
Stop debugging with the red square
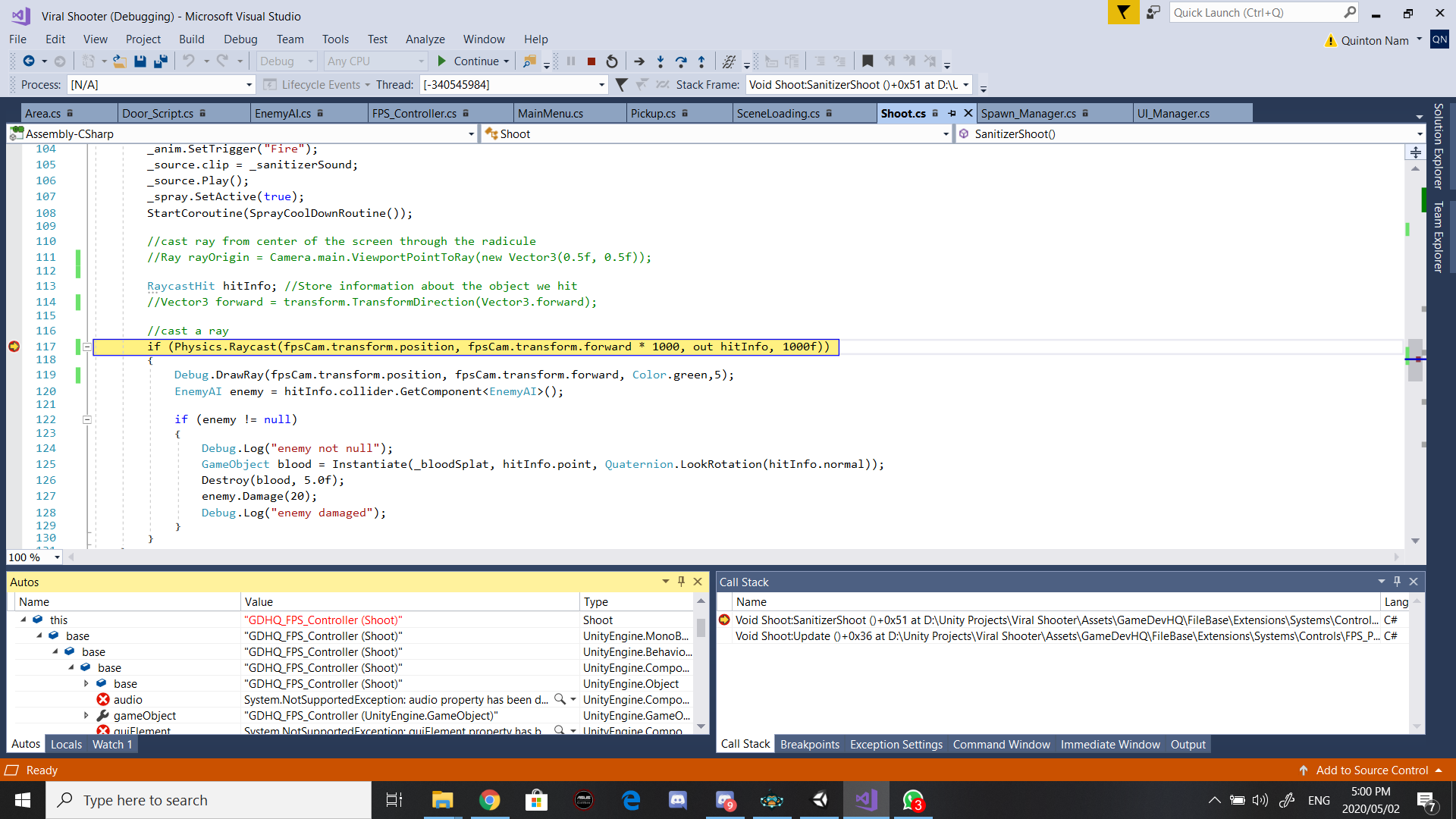tap(591, 61)
